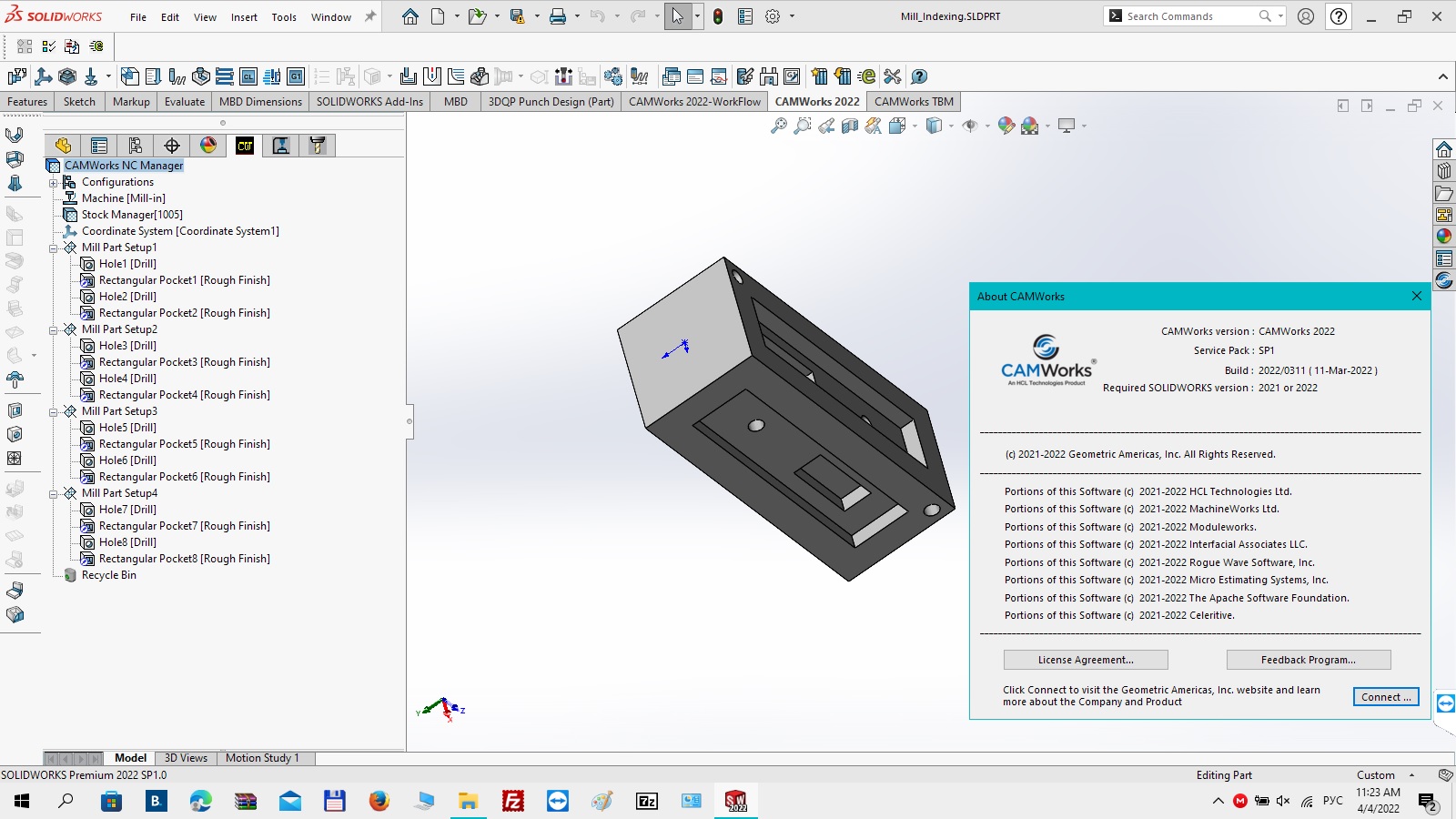The height and width of the screenshot is (819, 1456).
Task: Open Appearances color ball in the task pane
Action: coord(1444,237)
